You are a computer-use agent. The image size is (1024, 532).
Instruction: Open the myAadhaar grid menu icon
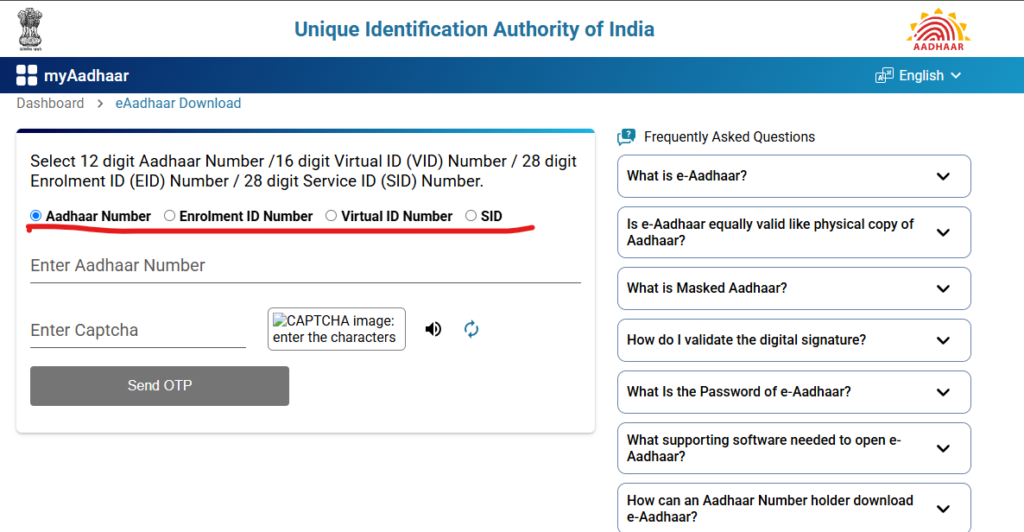tap(27, 75)
